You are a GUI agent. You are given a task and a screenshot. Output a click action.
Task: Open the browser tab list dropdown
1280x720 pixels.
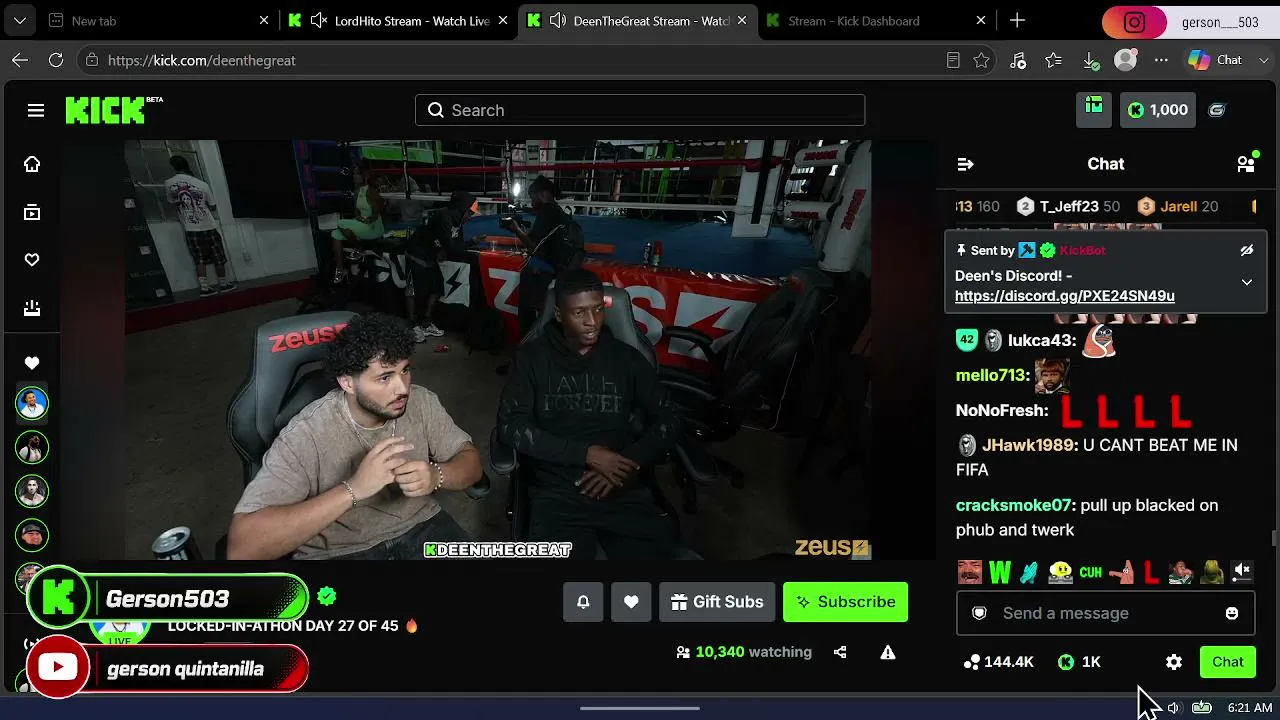click(20, 20)
